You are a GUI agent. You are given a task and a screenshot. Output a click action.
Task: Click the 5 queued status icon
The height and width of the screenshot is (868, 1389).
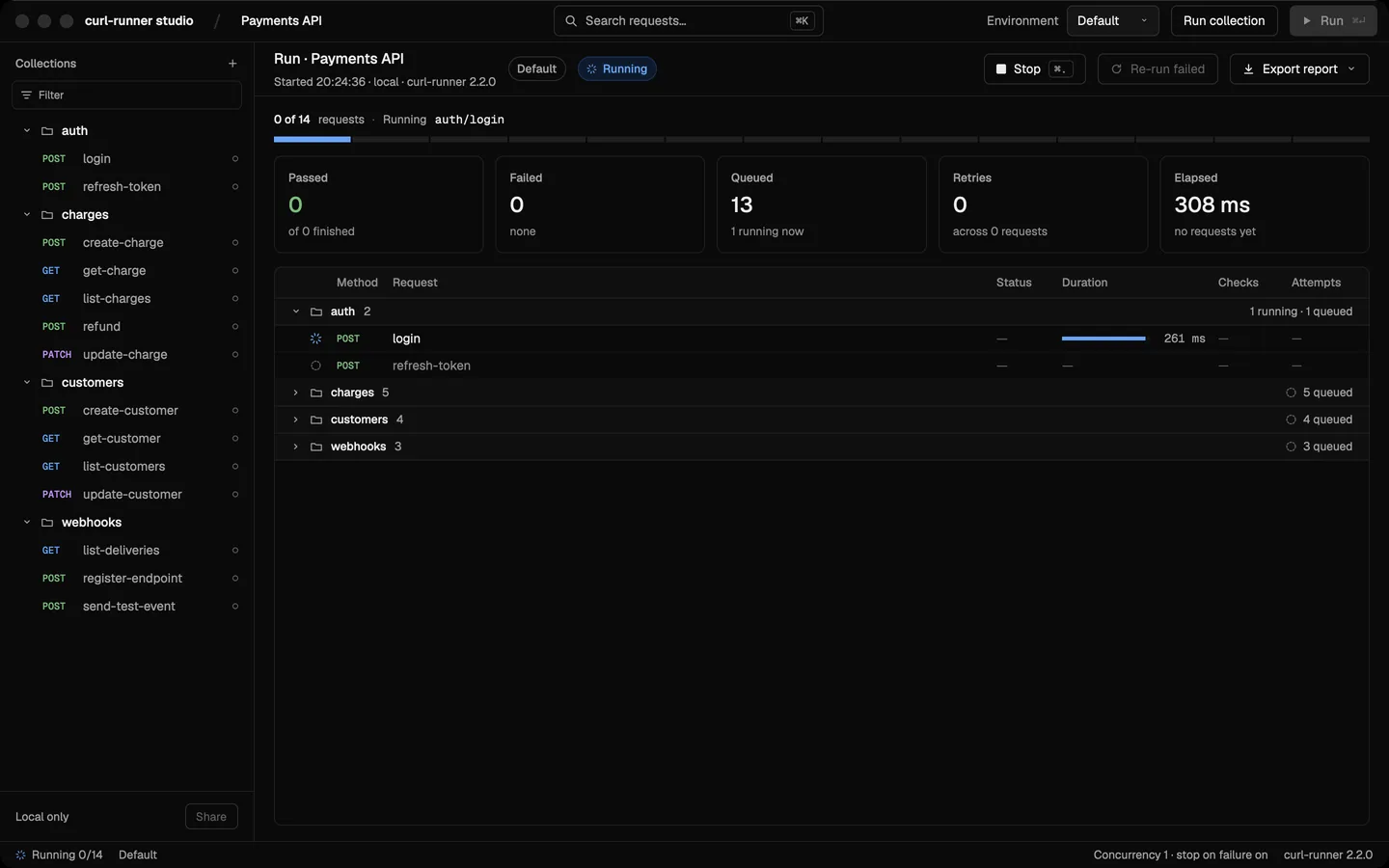1291,393
